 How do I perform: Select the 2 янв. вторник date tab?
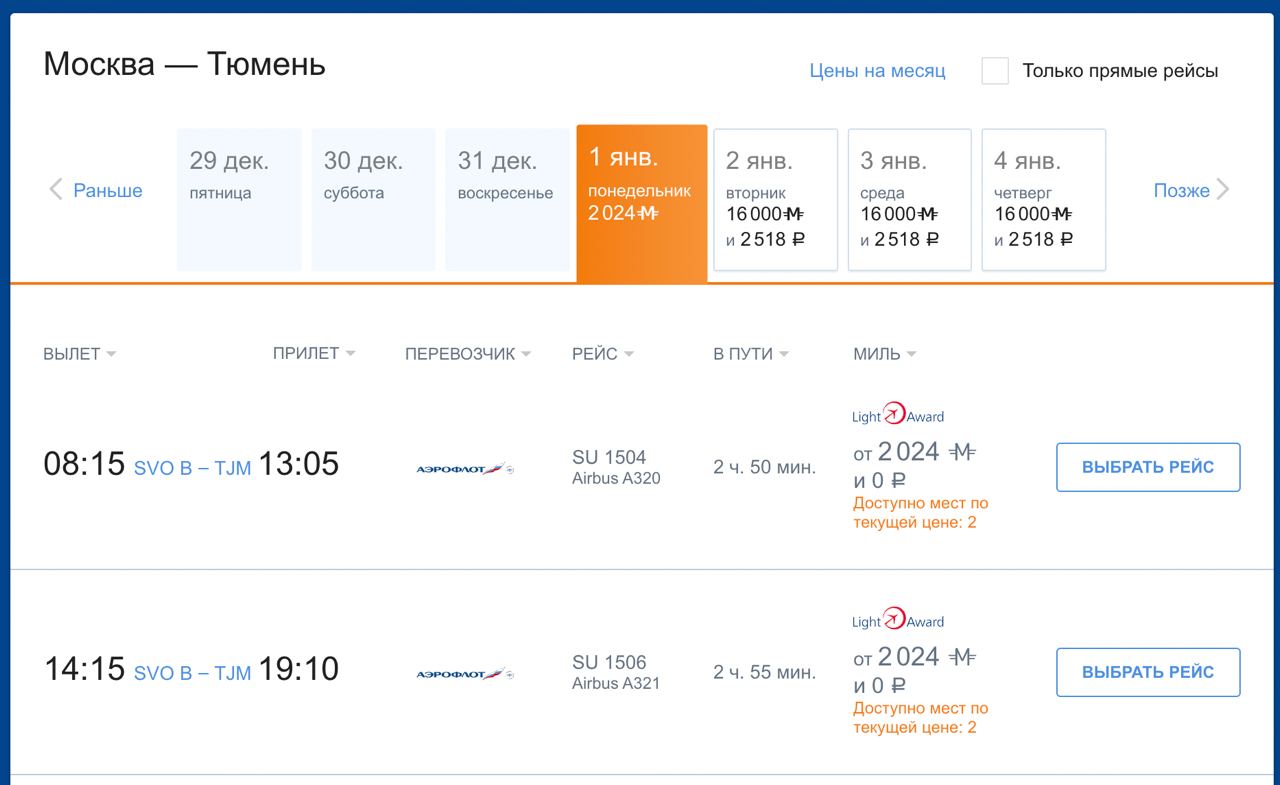[775, 199]
